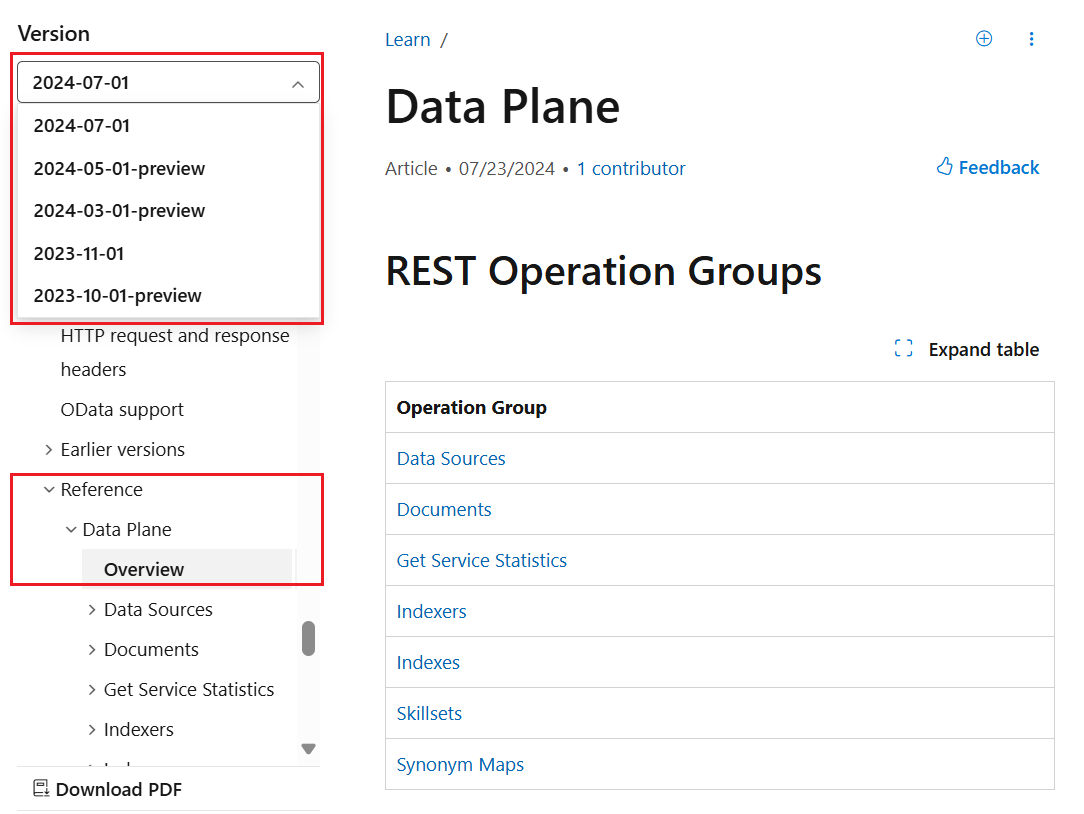
Task: Expand the Earlier versions node
Action: [x=48, y=450]
